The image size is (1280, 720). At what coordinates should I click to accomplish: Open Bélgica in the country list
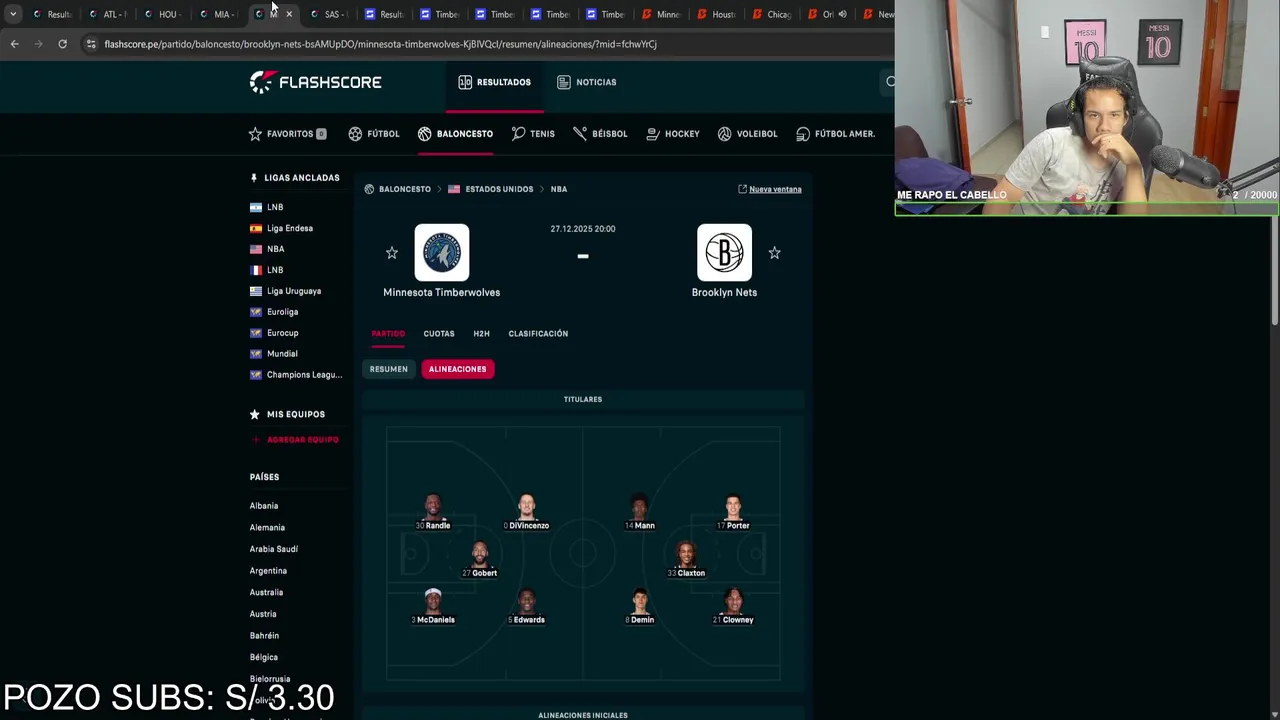coord(264,657)
